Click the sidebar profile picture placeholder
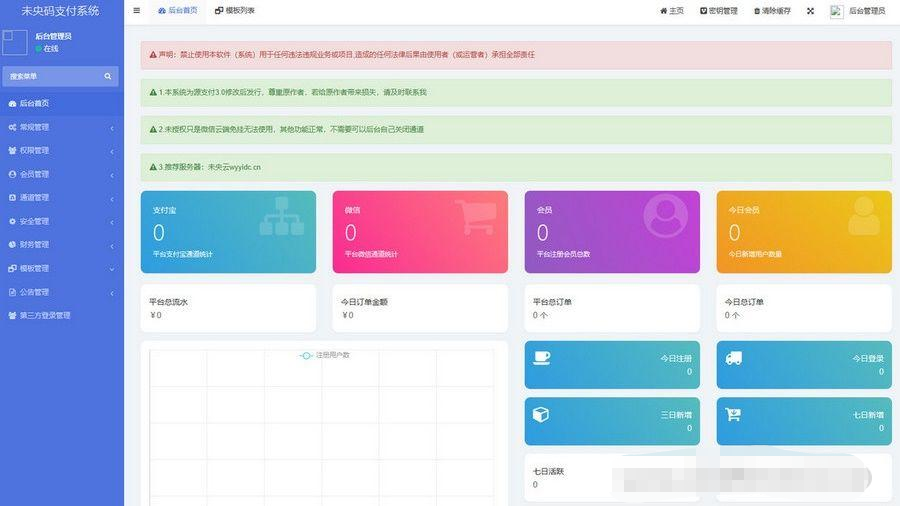This screenshot has width=900, height=506. [14, 42]
